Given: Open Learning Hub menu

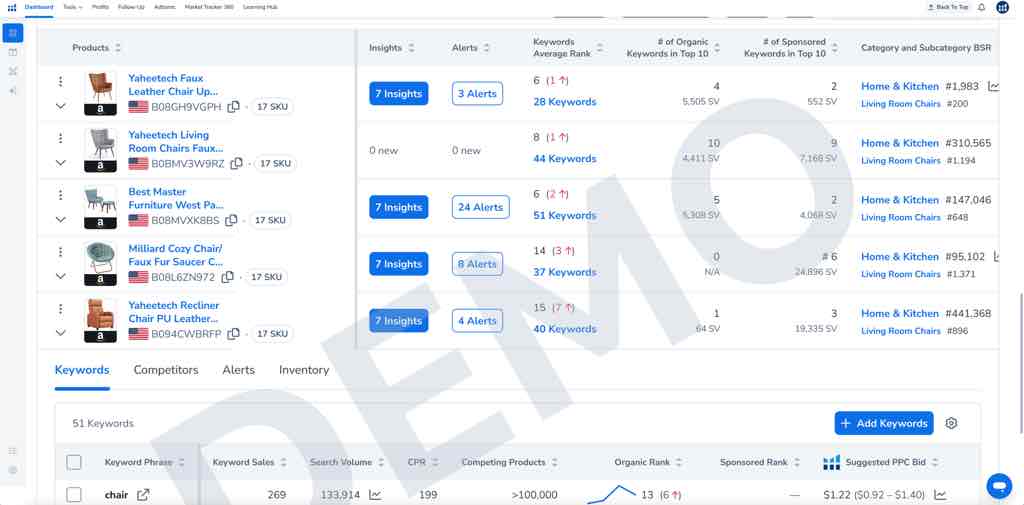Looking at the screenshot, I should [x=260, y=7].
